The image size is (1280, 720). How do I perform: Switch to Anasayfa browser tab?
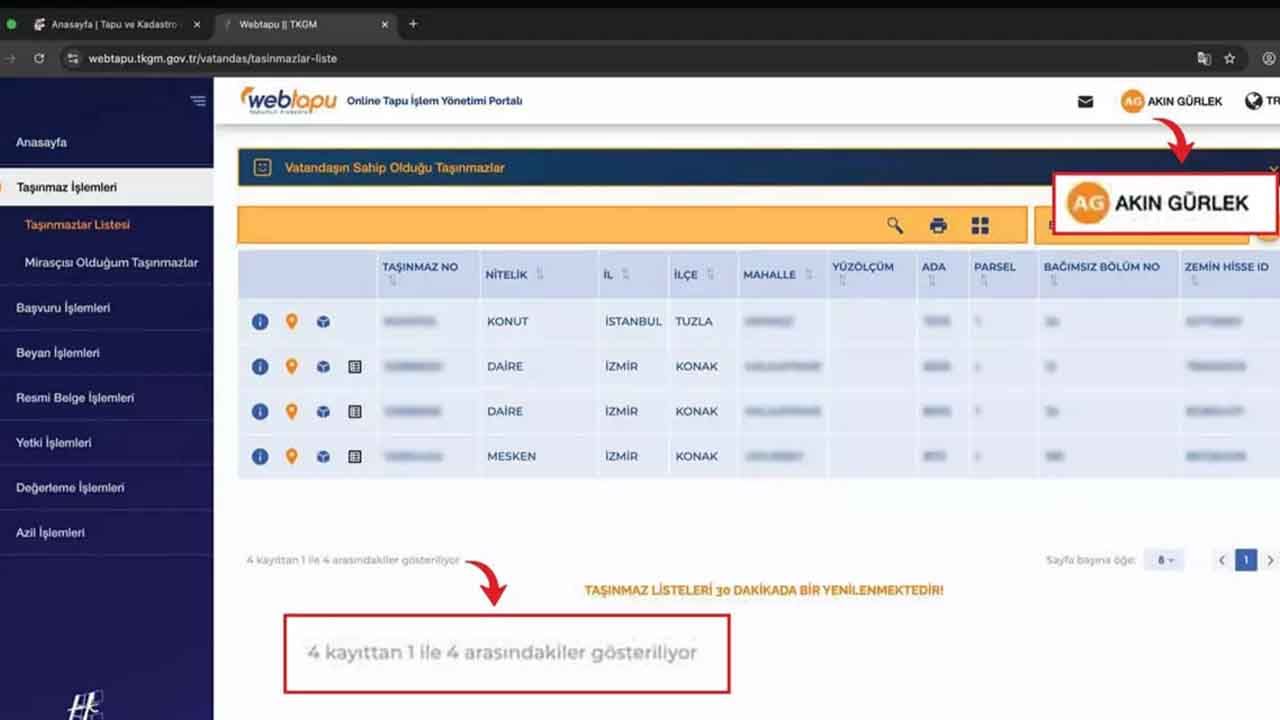click(x=113, y=24)
